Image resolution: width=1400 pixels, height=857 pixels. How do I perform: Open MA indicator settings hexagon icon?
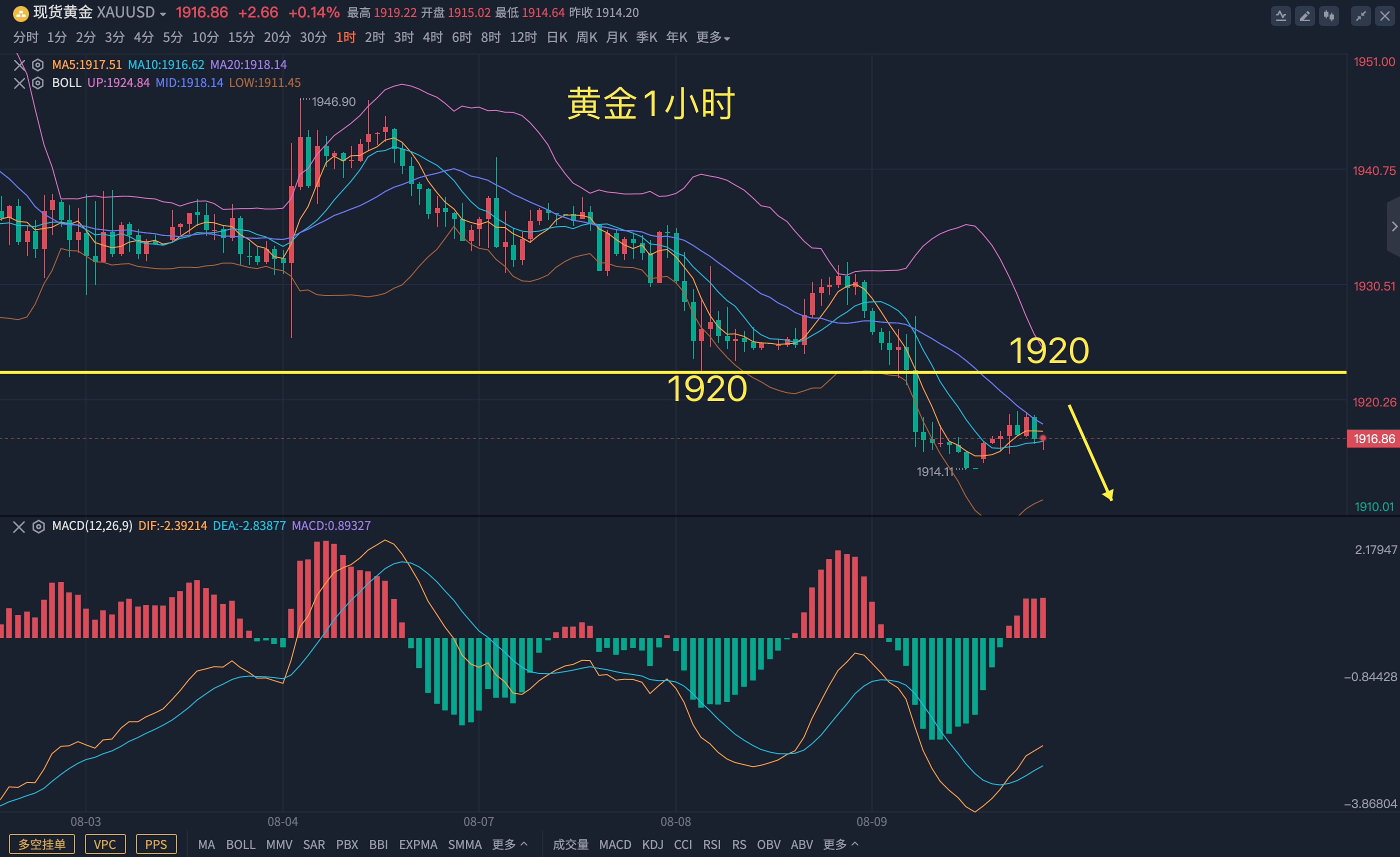point(38,65)
